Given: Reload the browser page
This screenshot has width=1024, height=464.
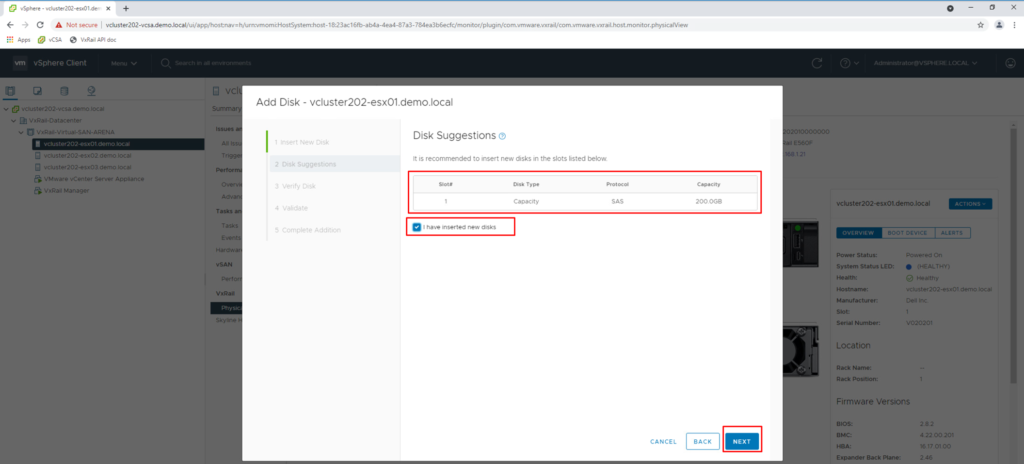Looking at the screenshot, I should (x=40, y=25).
